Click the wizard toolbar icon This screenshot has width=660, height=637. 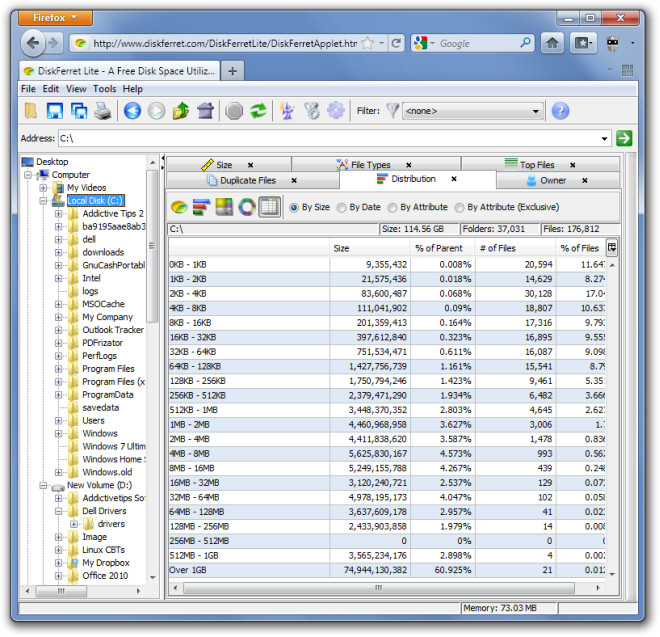[x=287, y=111]
